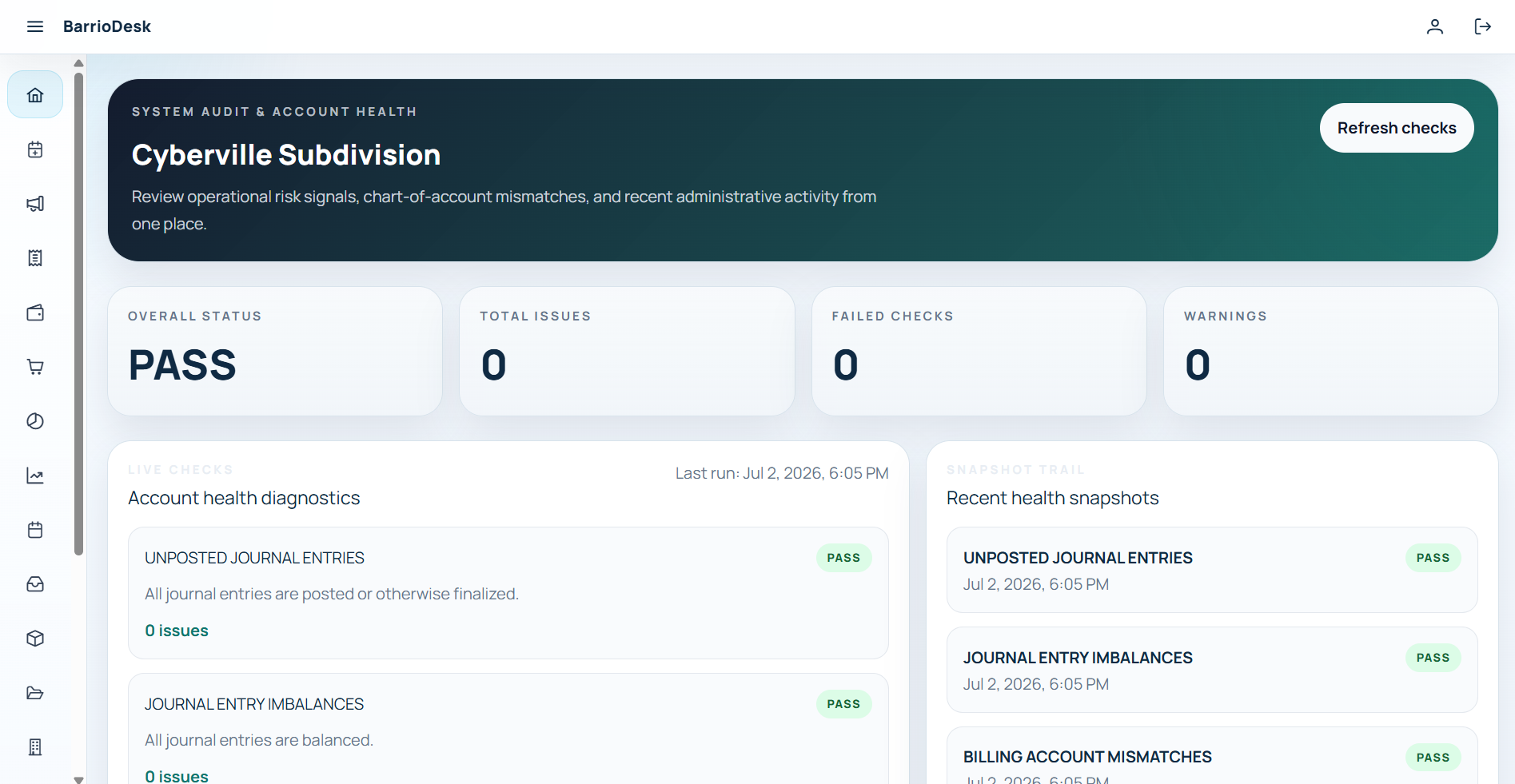Open the hamburger menu
This screenshot has height=784, width=1515.
pos(35,26)
